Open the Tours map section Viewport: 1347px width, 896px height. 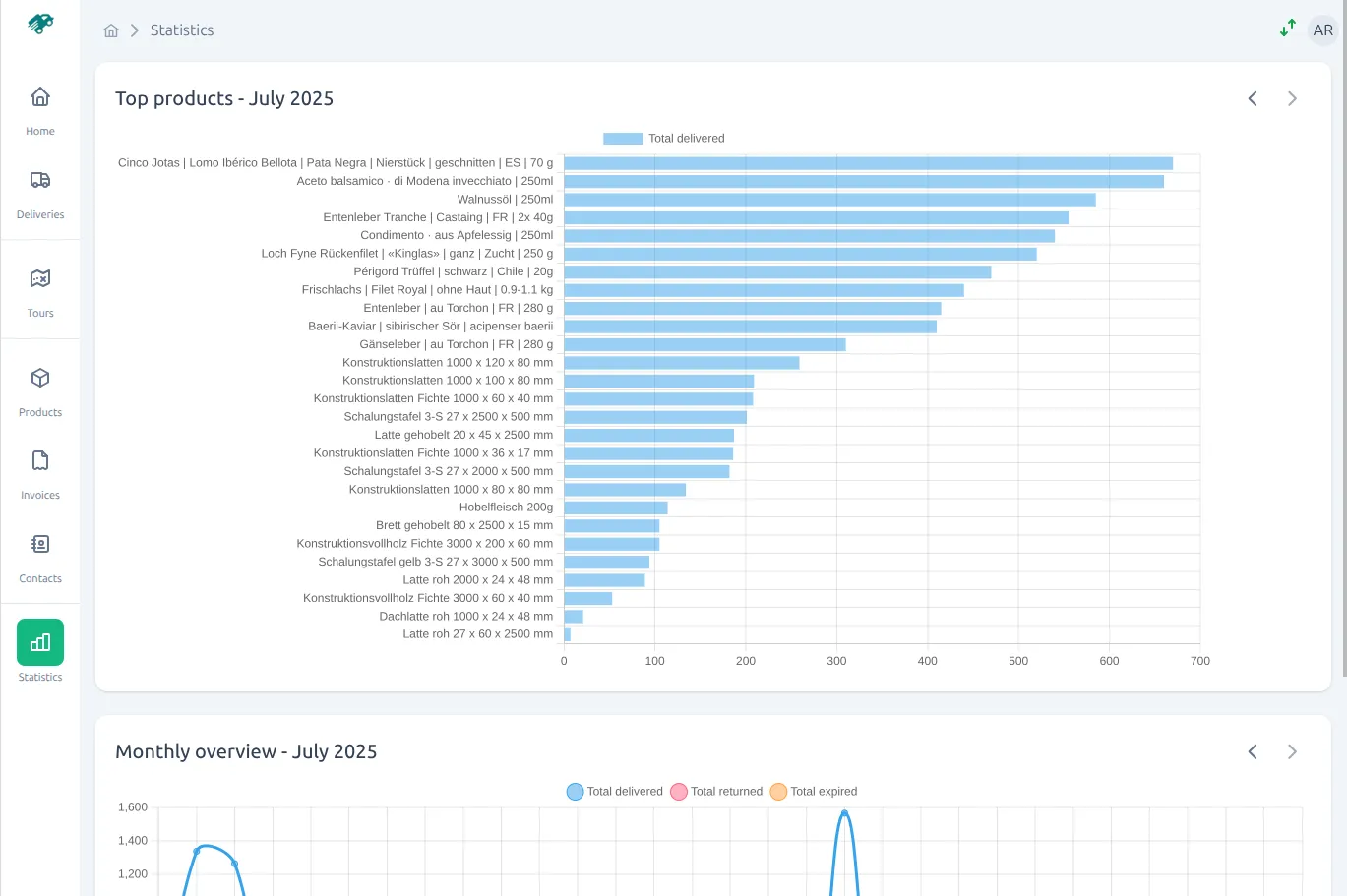40,291
